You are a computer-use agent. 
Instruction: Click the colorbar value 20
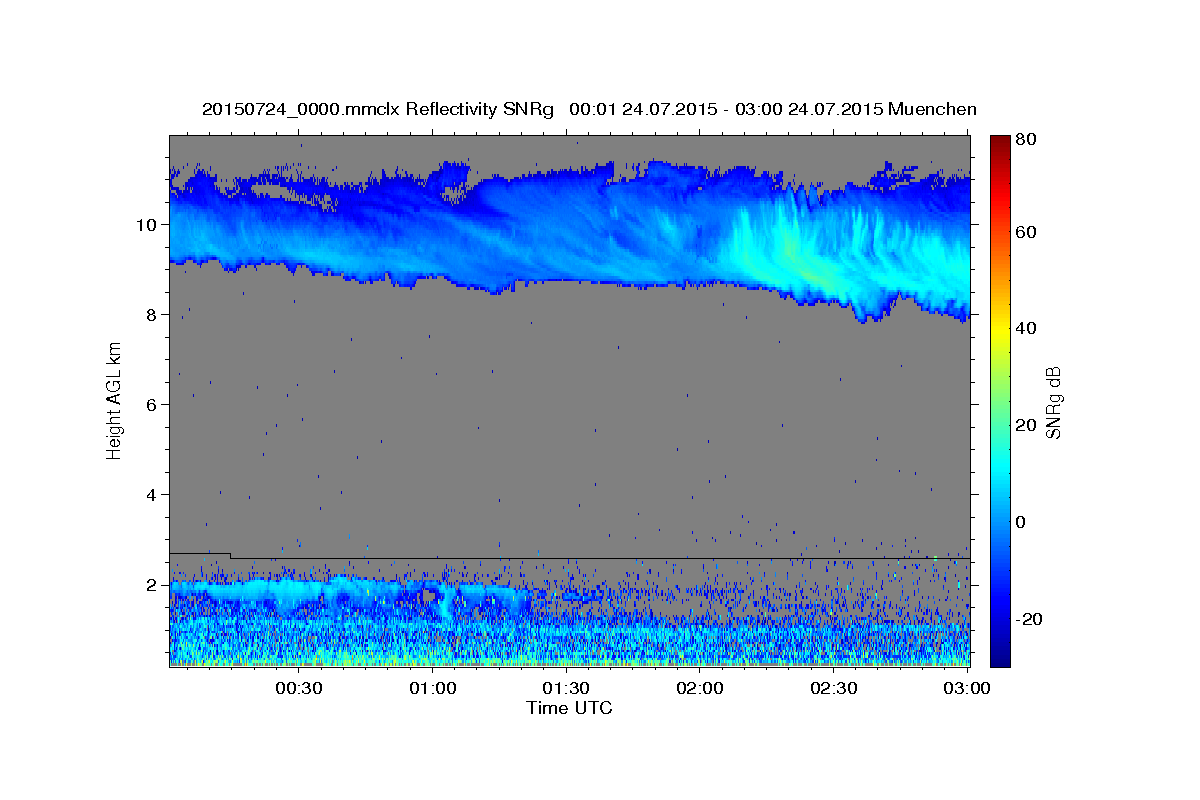tap(1028, 425)
